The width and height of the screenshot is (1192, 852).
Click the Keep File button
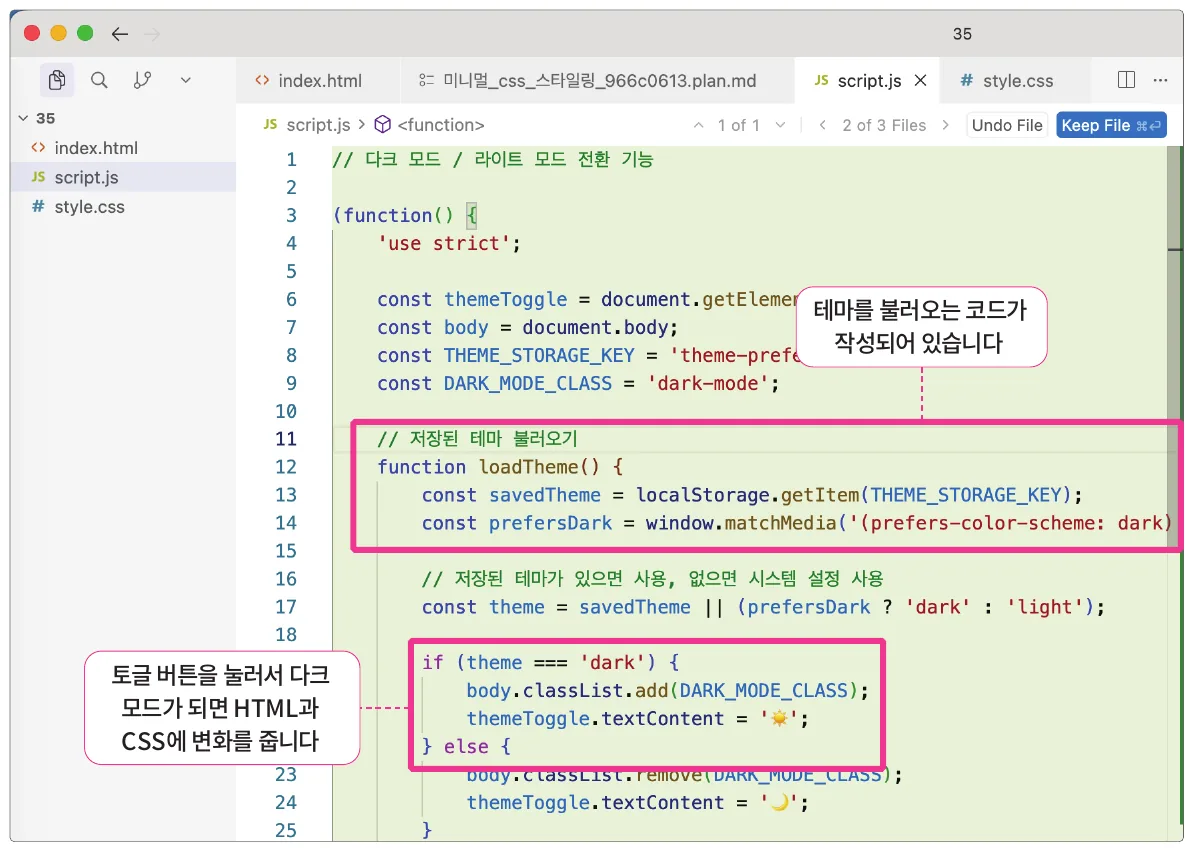pyautogui.click(x=1111, y=125)
